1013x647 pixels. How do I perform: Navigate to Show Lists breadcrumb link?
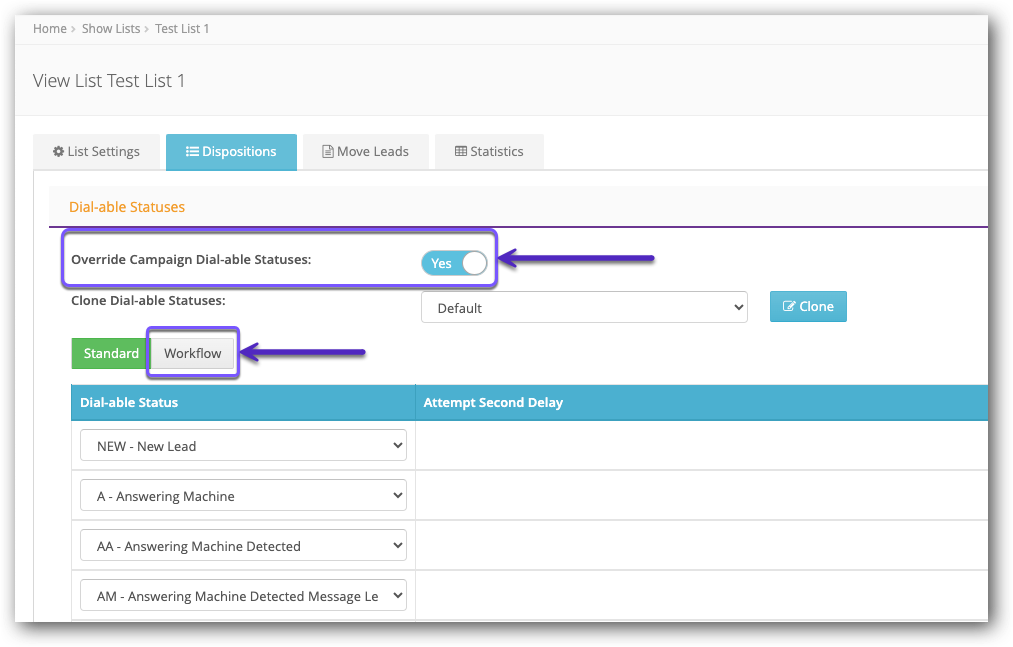click(111, 29)
